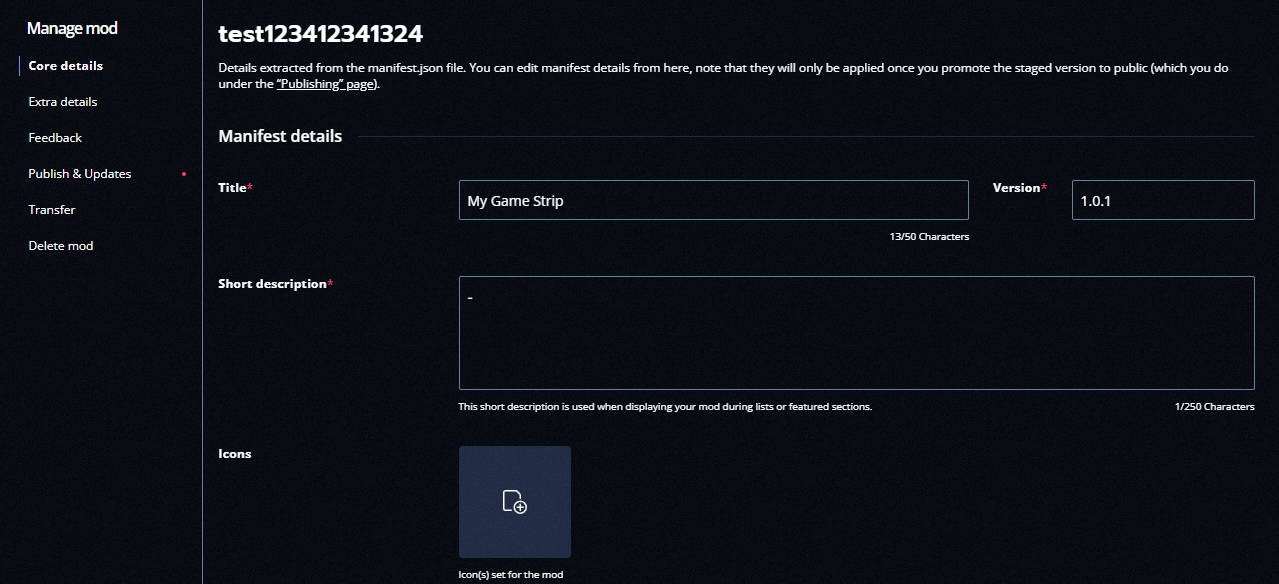Click the test123412341324 mod name heading
The width and height of the screenshot is (1279, 584).
click(320, 34)
